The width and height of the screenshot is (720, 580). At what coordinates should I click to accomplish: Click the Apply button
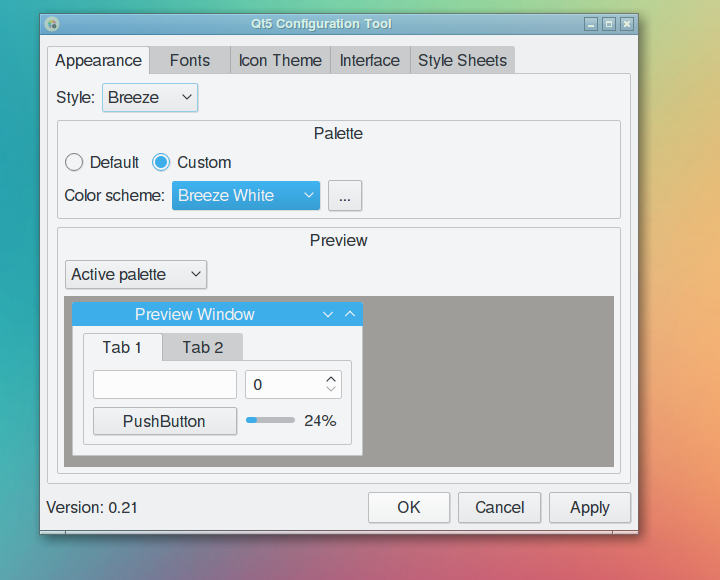590,507
